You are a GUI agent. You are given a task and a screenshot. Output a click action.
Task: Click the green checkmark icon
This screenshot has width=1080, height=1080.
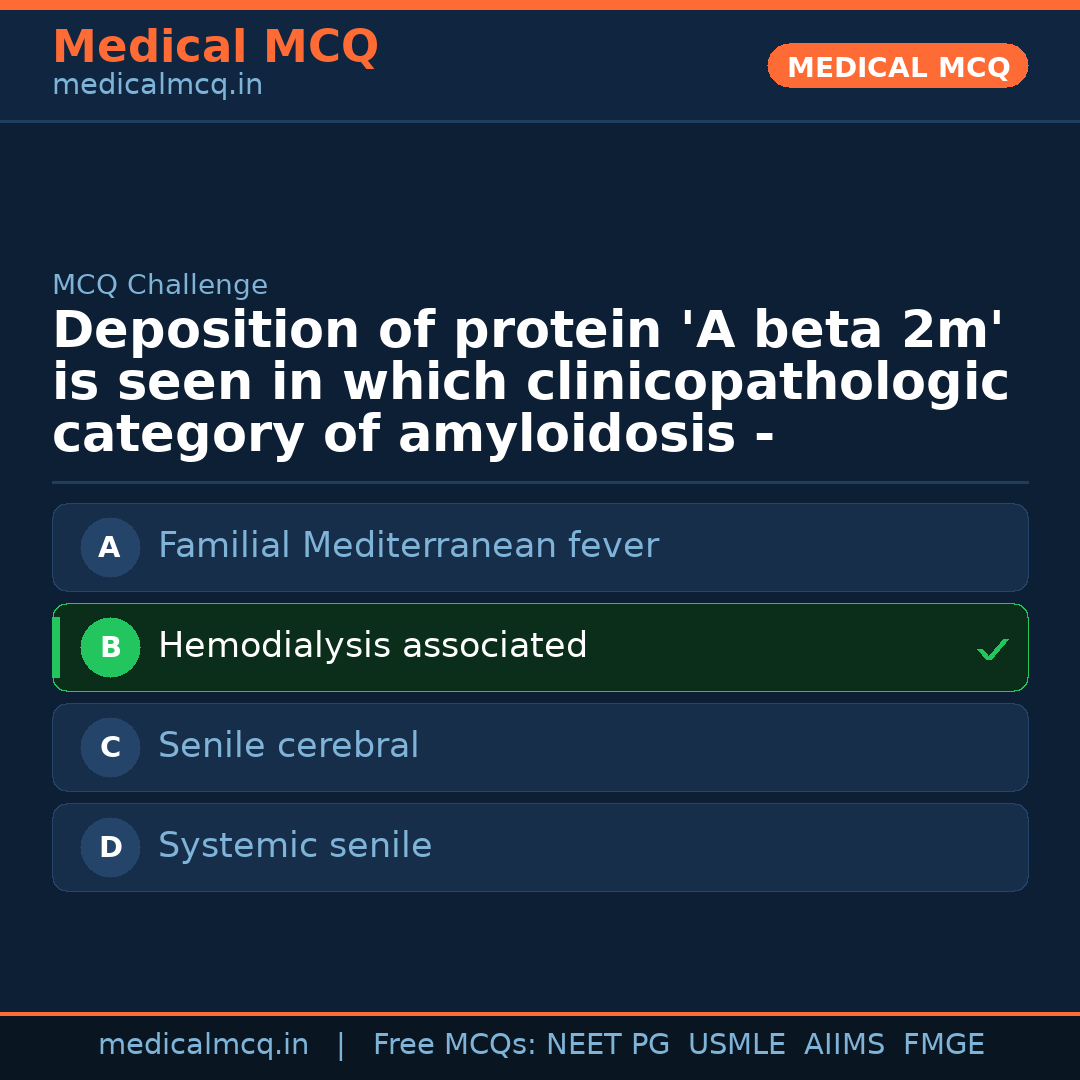[x=992, y=650]
